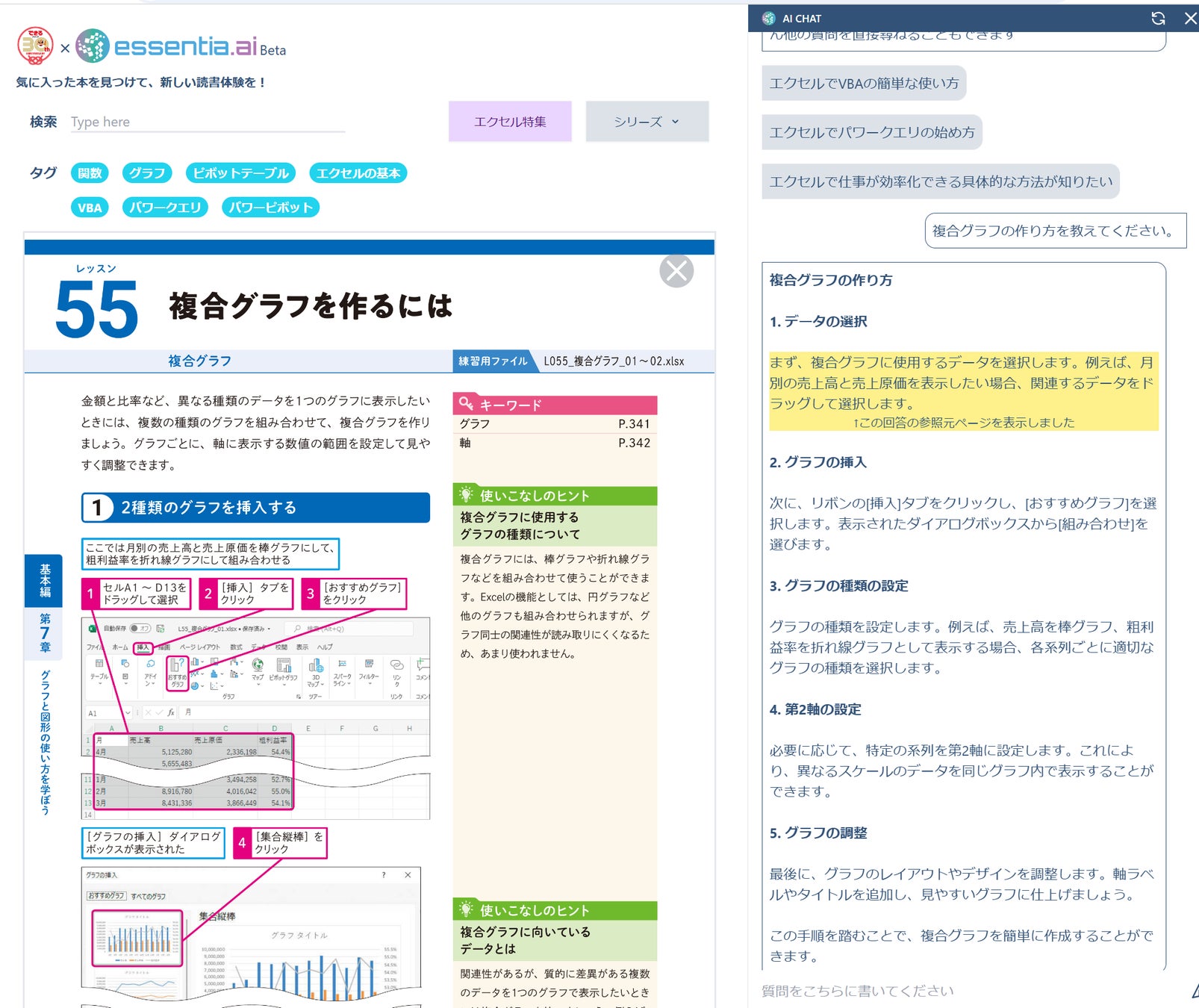Screen dimensions: 1199x1008
Task: Click the キーワード magnifier icon
Action: [x=466, y=403]
